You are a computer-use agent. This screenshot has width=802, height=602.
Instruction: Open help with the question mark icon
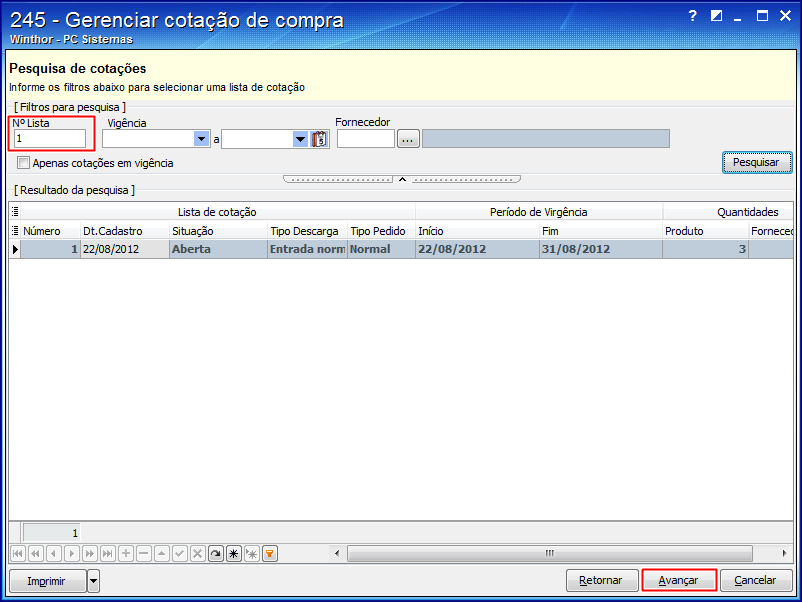pyautogui.click(x=693, y=16)
